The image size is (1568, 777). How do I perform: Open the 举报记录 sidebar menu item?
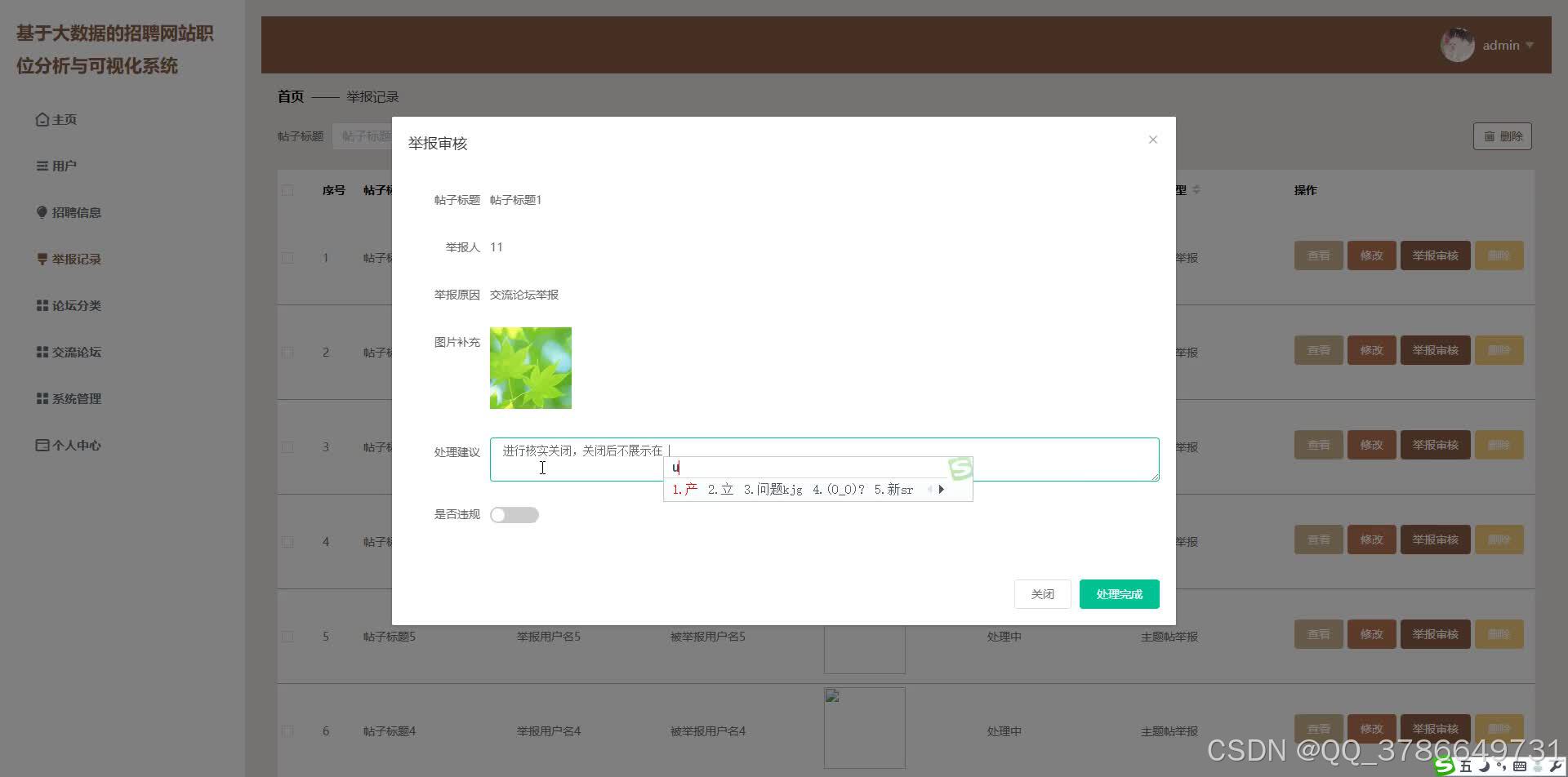click(69, 260)
